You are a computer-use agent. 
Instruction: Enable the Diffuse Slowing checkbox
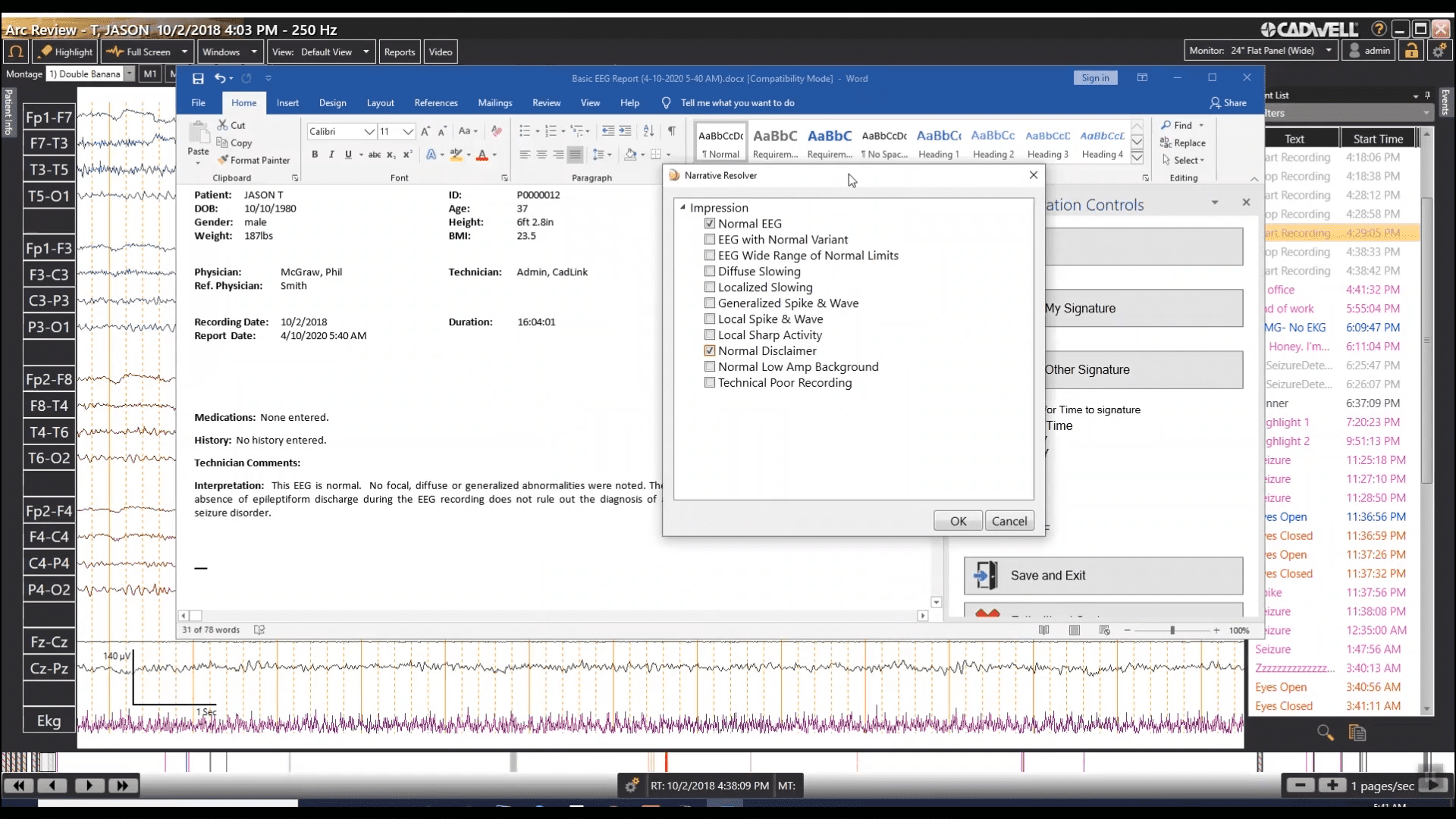(711, 271)
